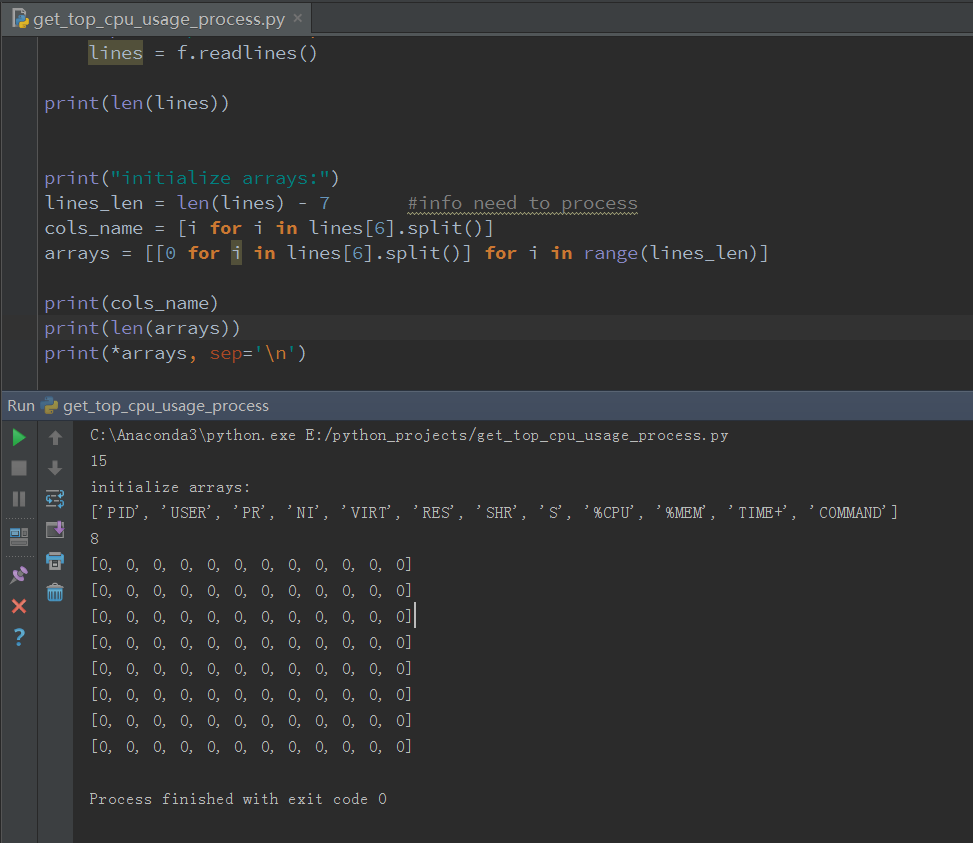Click the 'print("initialize arrays:")' code line
The width and height of the screenshot is (973, 843).
[192, 178]
